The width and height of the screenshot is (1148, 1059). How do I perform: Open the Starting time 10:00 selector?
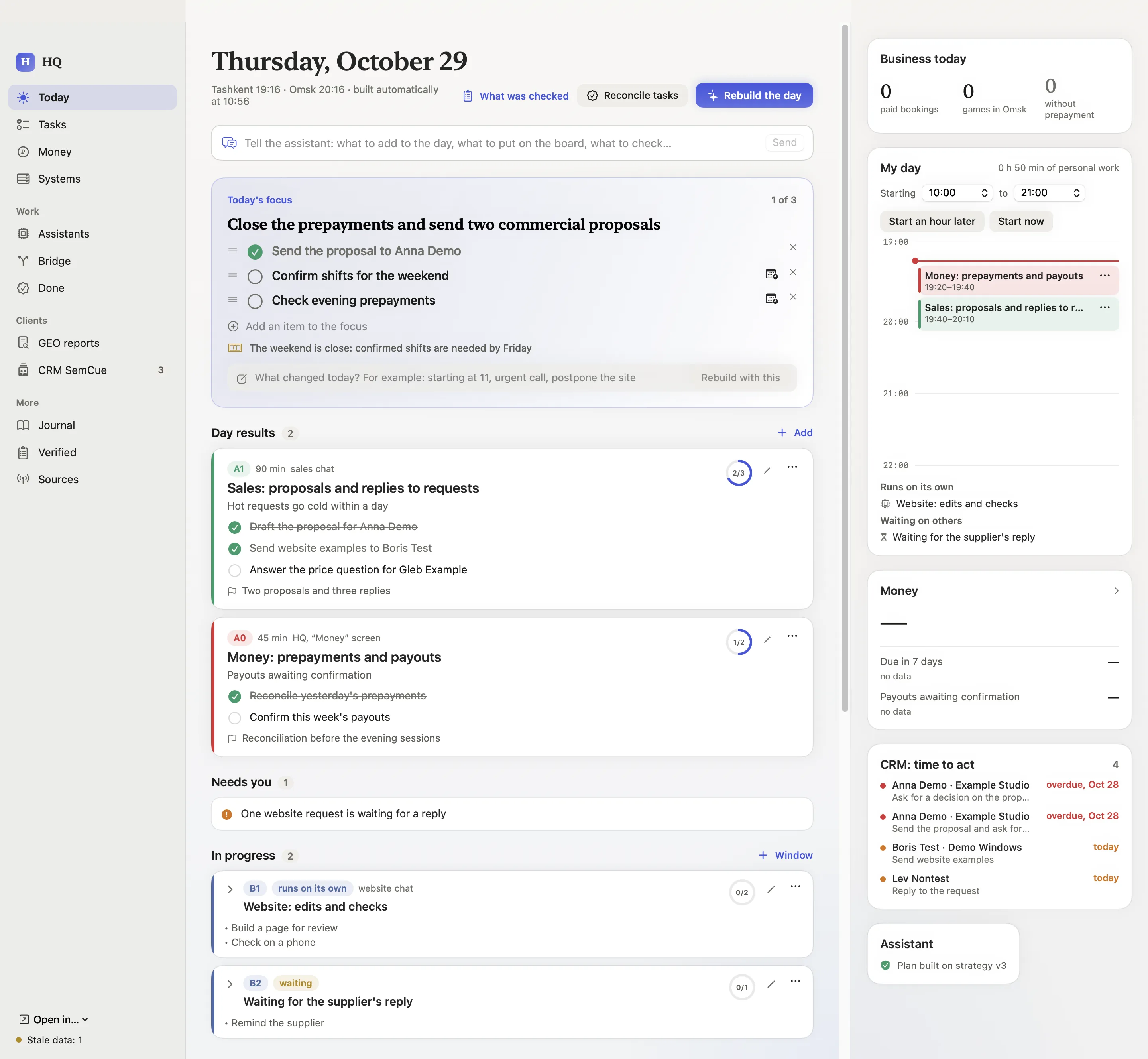957,193
